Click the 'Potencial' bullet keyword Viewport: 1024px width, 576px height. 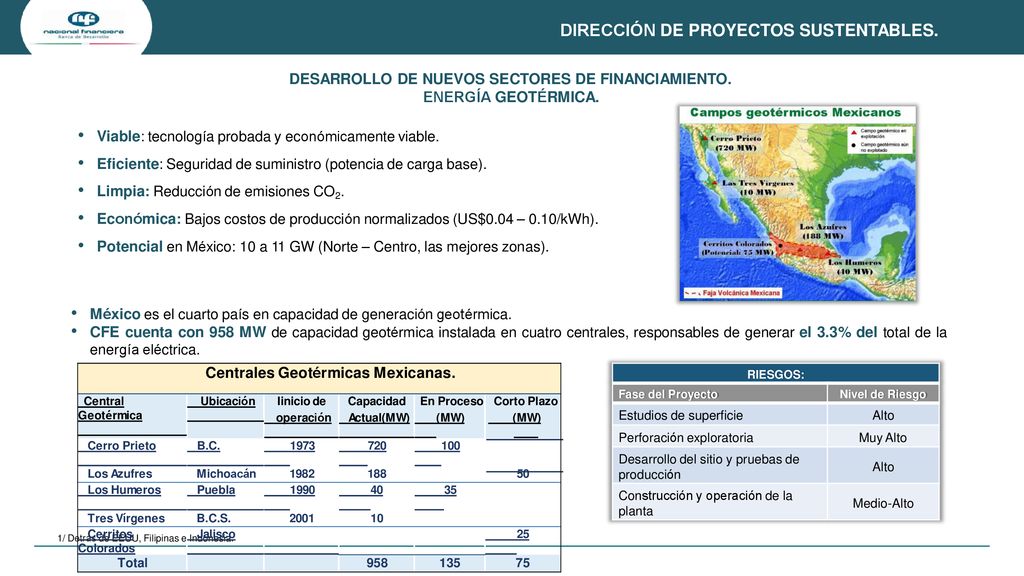[x=129, y=246]
